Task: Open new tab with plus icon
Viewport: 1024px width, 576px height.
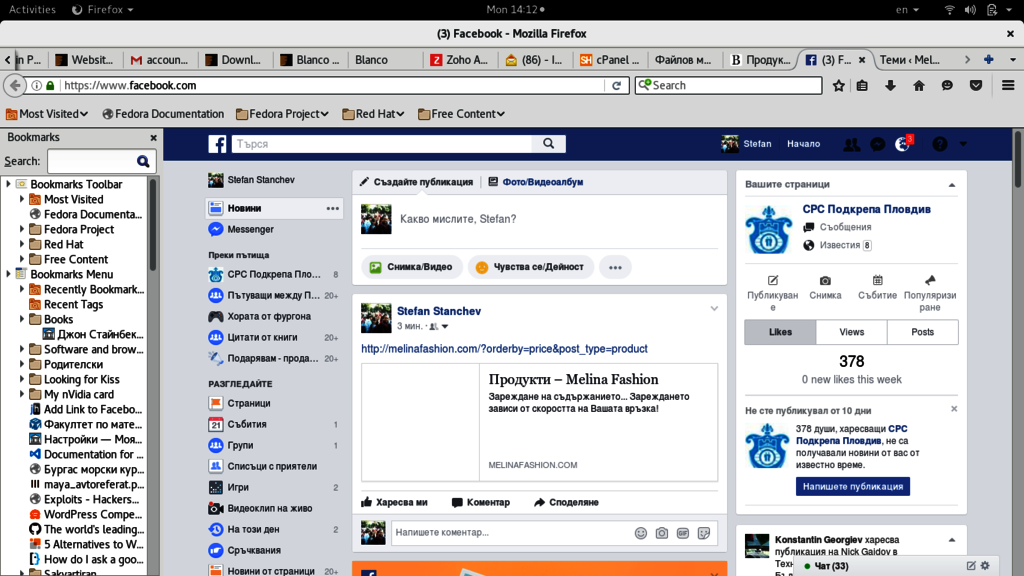Action: [989, 59]
